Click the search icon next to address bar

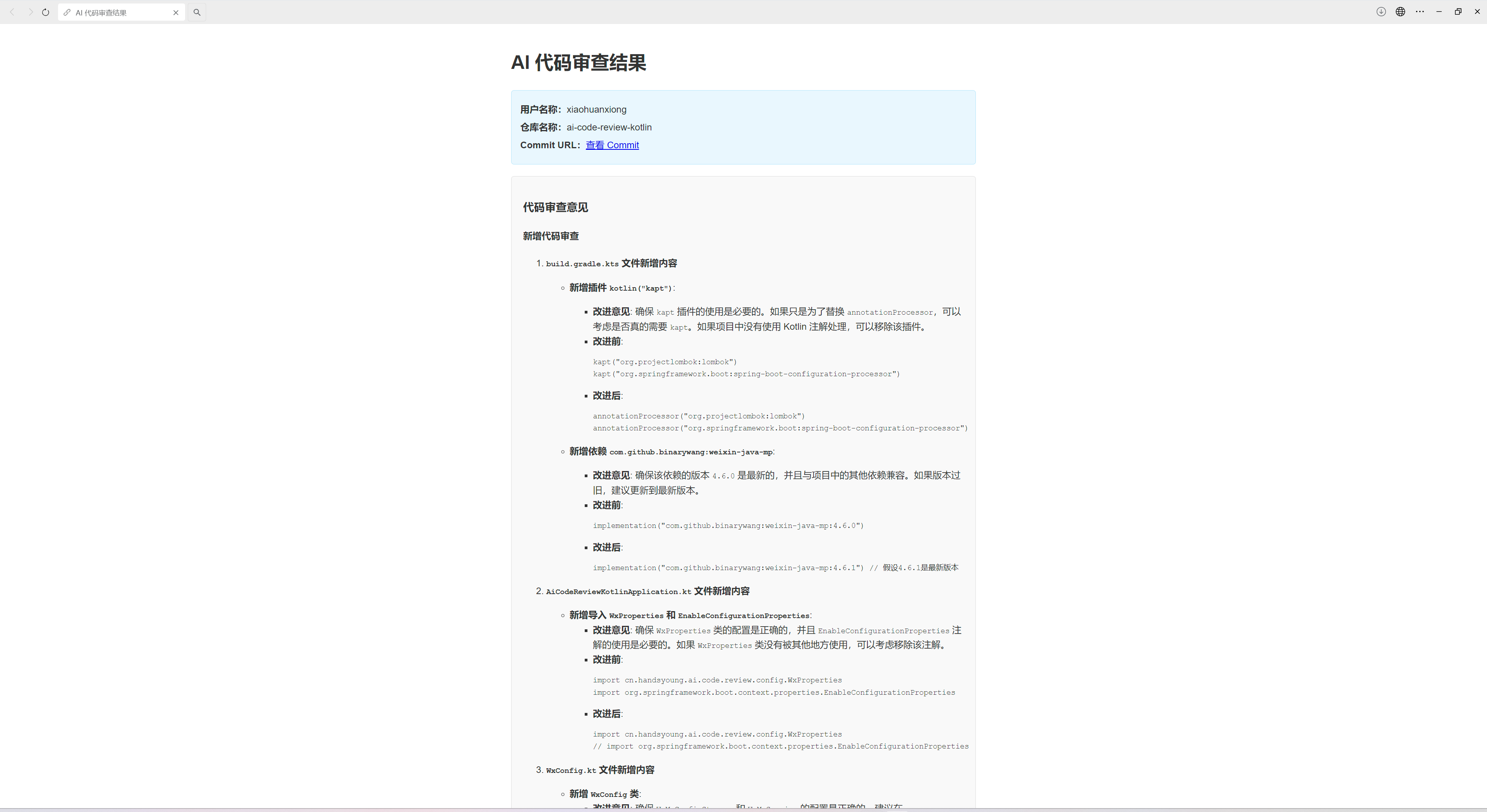(x=197, y=12)
